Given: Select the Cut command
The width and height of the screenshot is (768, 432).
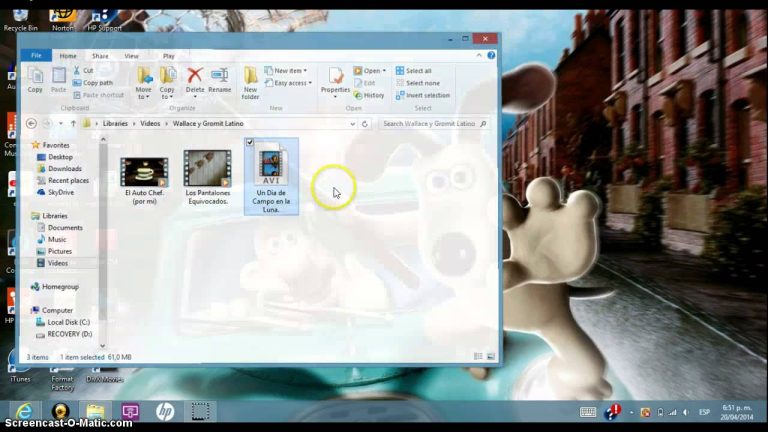Looking at the screenshot, I should [83, 71].
